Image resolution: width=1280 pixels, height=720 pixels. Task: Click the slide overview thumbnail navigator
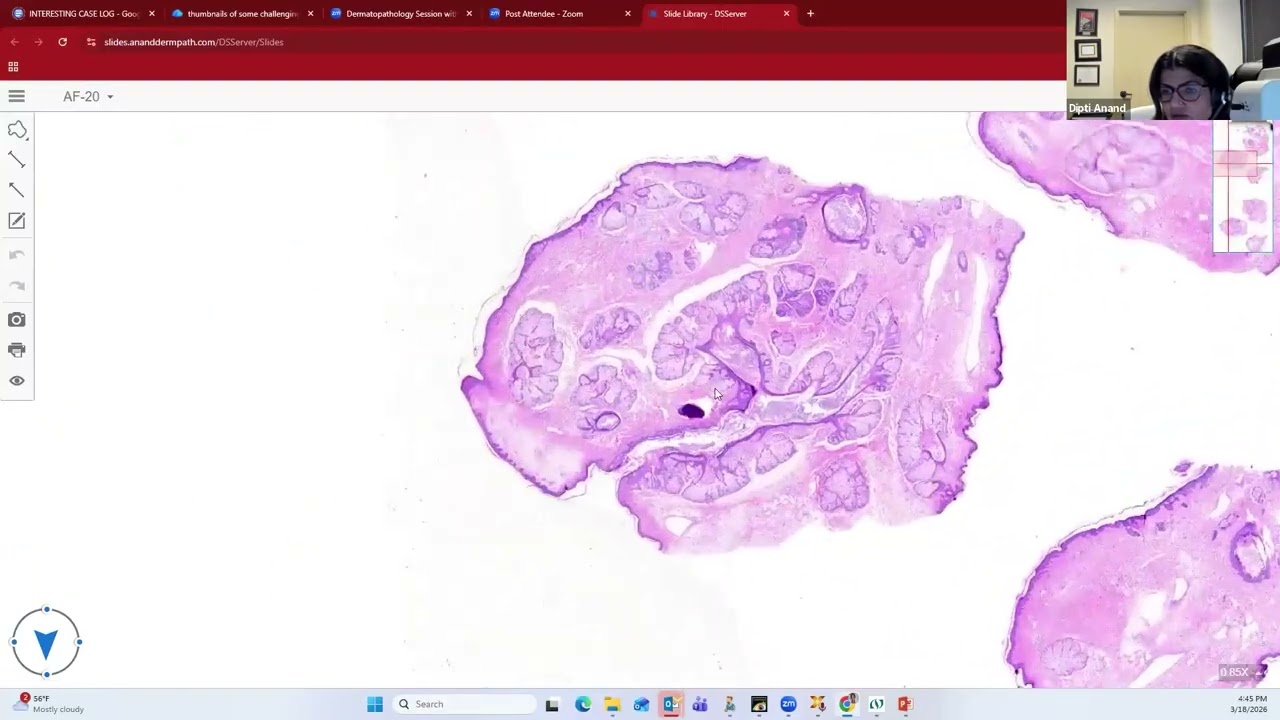pyautogui.click(x=1242, y=187)
